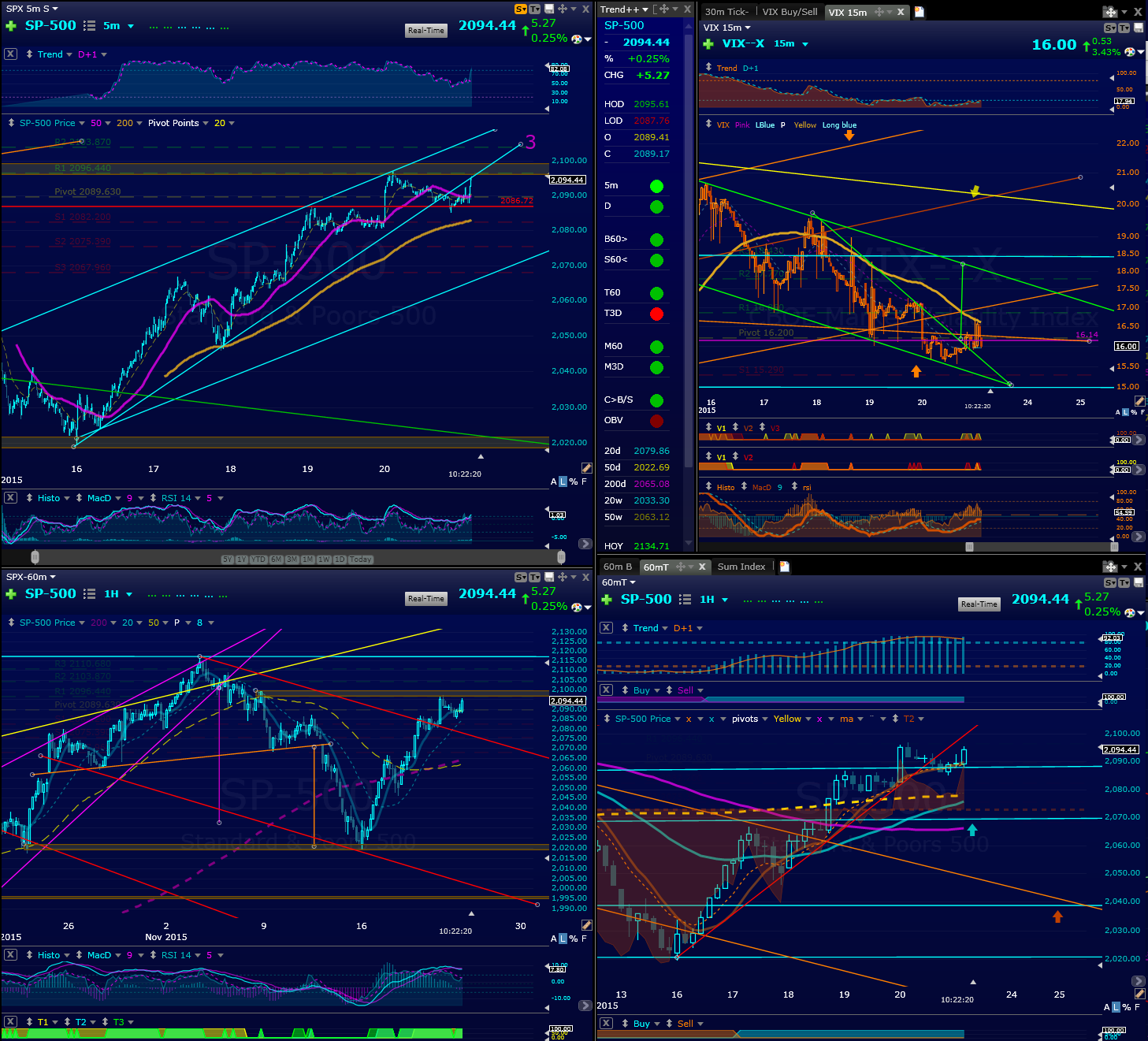The image size is (1148, 1041).
Task: Open symbol list icon beside SP-500 in 5m chart
Action: pyautogui.click(x=90, y=26)
